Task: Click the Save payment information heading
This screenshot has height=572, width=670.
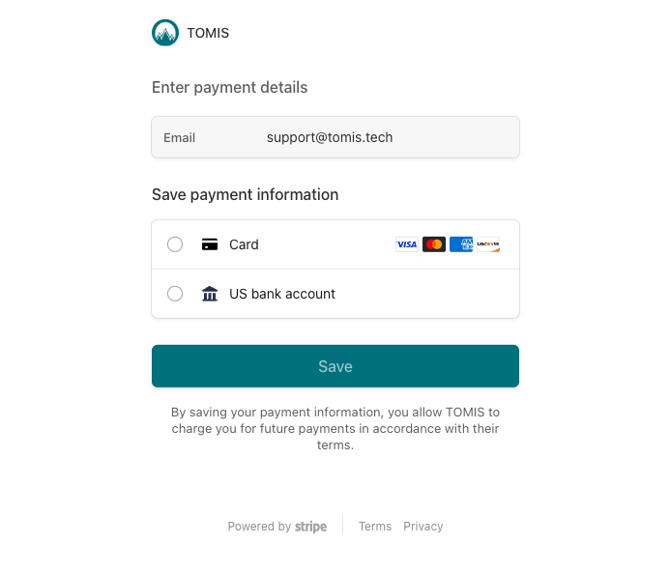Action: [245, 194]
